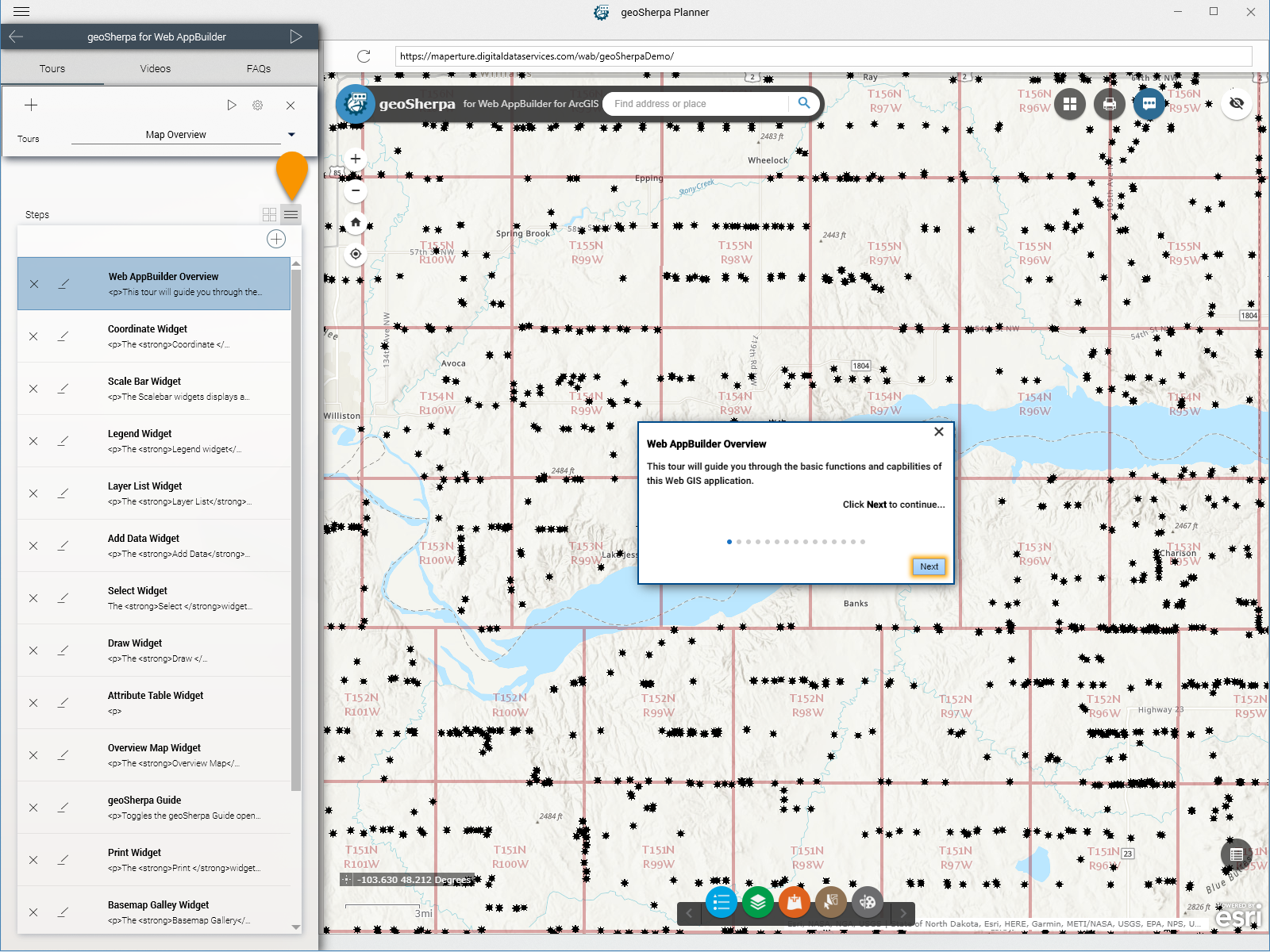The width and height of the screenshot is (1270, 952).
Task: Switch steps to grid view
Action: 270,215
